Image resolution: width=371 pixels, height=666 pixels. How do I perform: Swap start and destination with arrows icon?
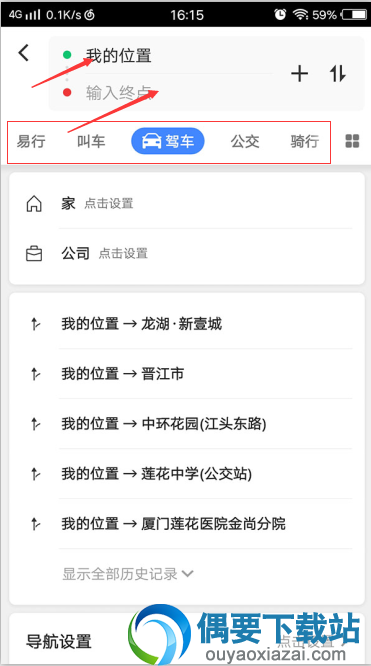[338, 74]
